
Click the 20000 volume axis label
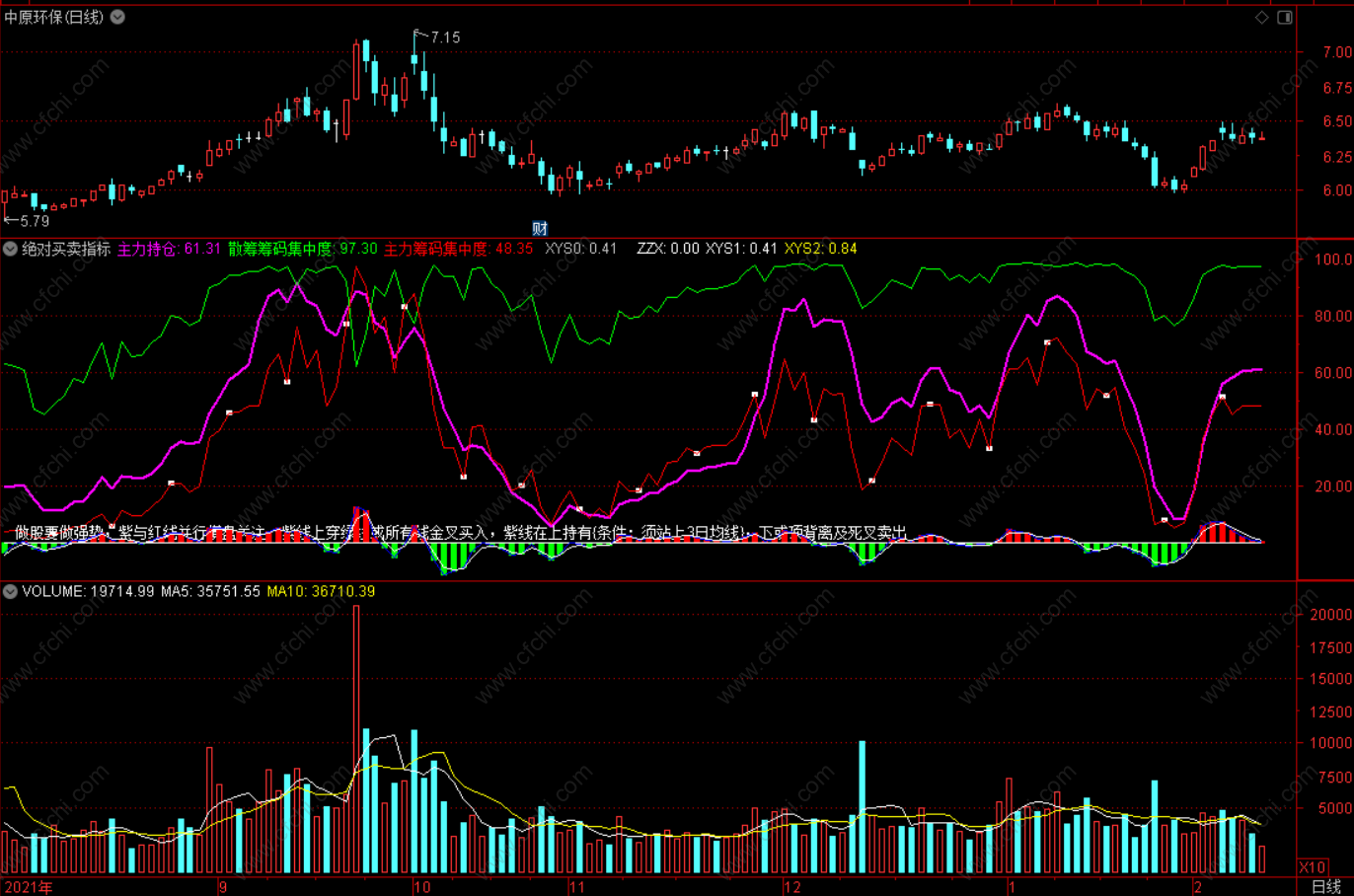coord(1331,615)
